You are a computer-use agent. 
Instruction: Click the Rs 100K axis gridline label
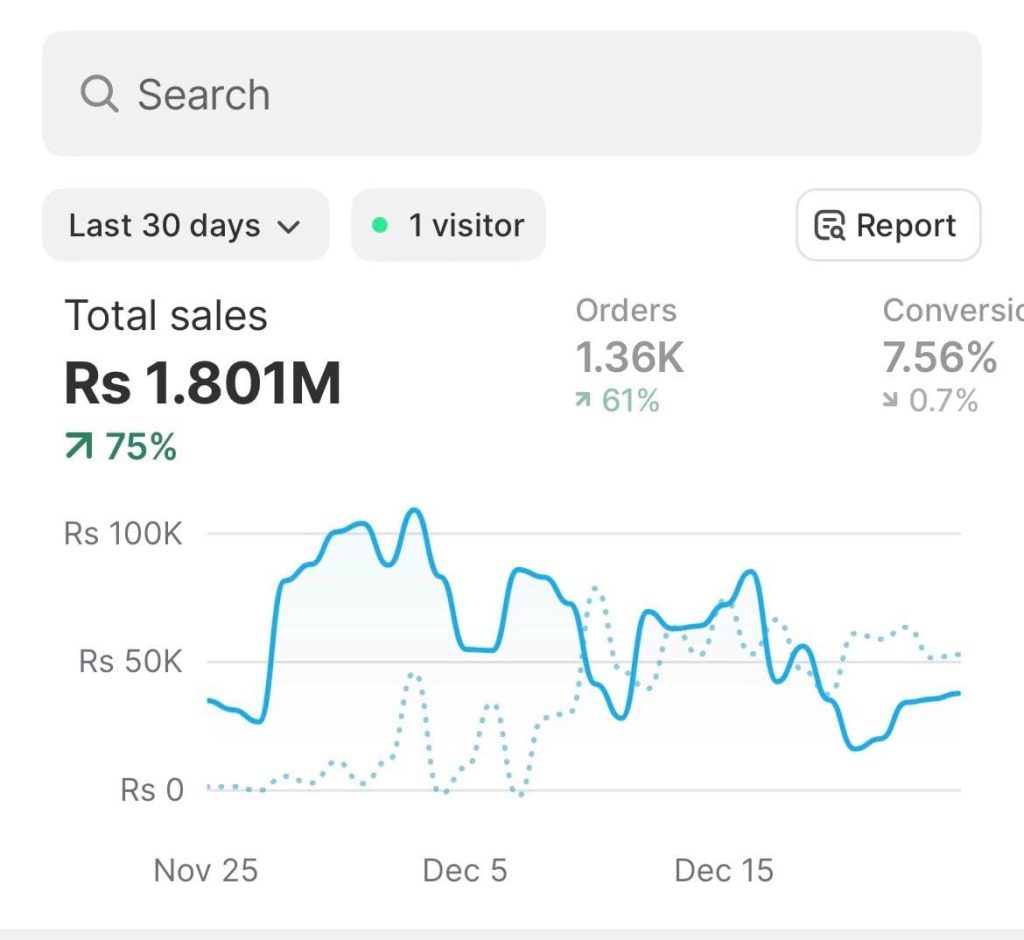pos(124,533)
